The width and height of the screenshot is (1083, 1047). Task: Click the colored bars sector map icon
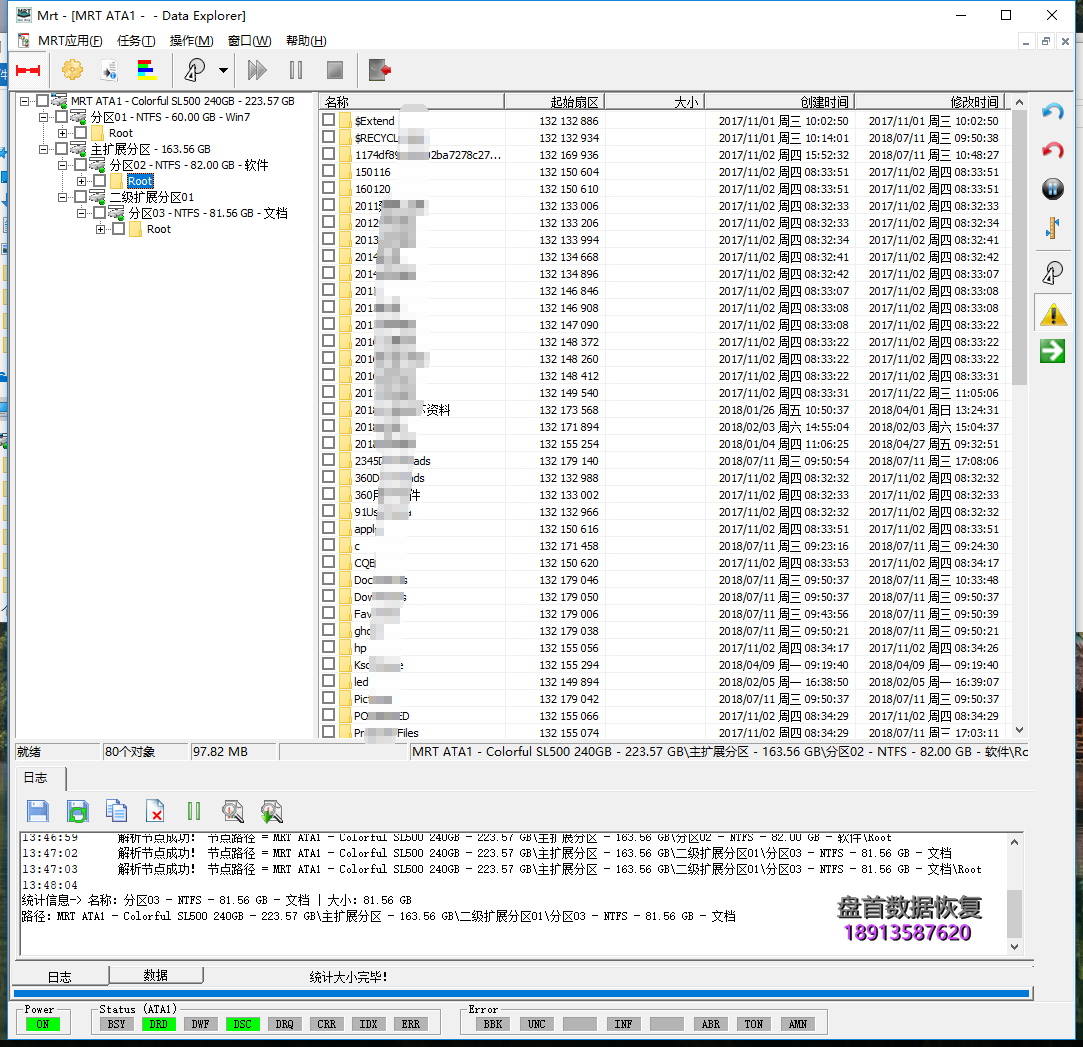(147, 70)
